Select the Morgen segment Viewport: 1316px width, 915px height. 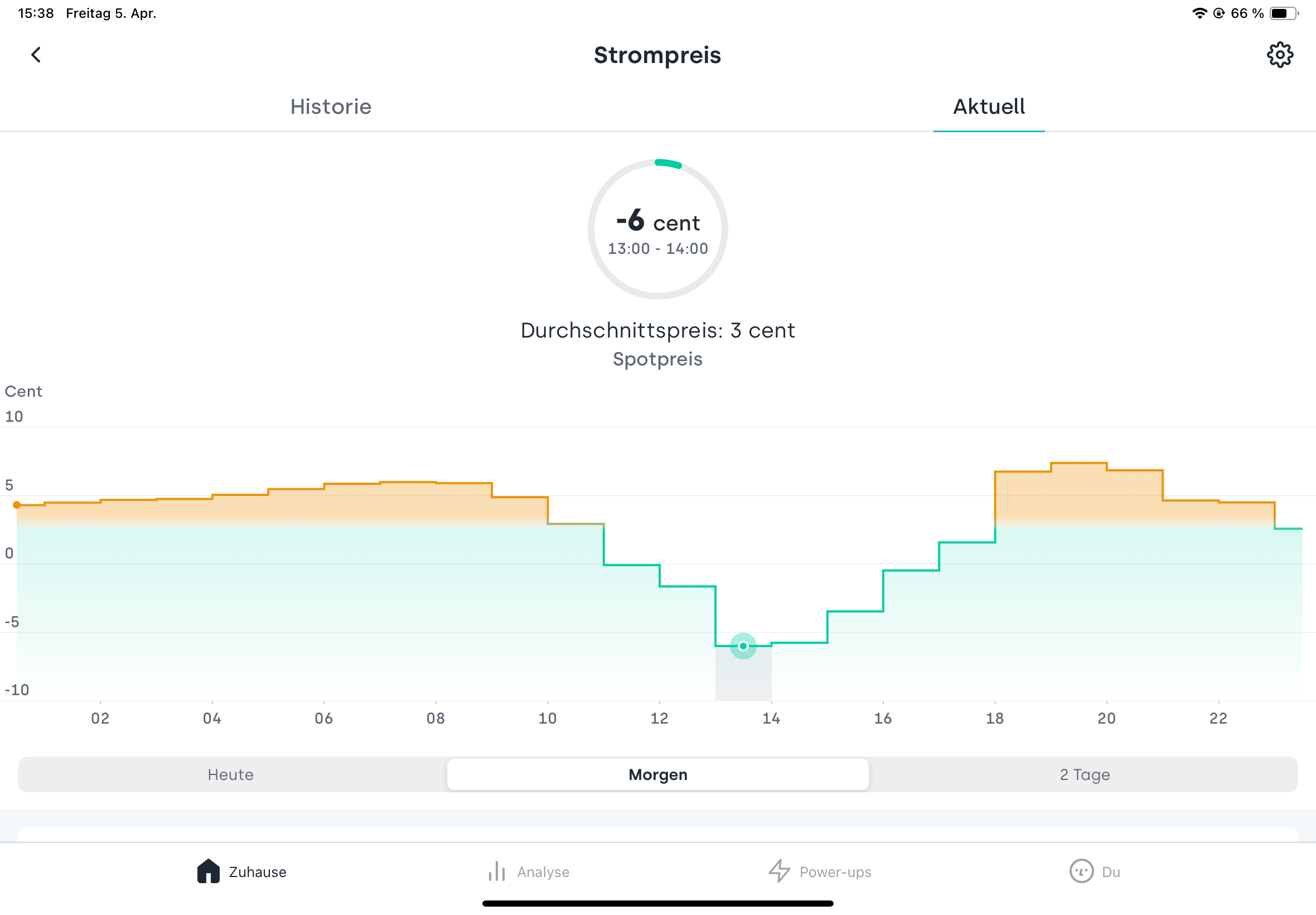[657, 774]
